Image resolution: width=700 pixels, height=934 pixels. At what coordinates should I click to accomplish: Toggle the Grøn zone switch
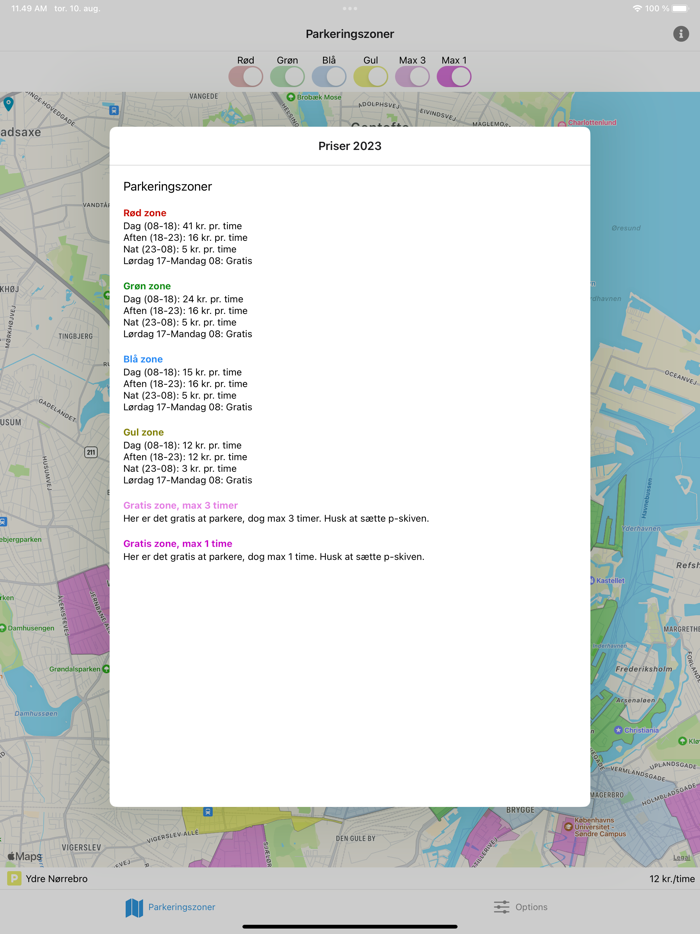click(287, 77)
